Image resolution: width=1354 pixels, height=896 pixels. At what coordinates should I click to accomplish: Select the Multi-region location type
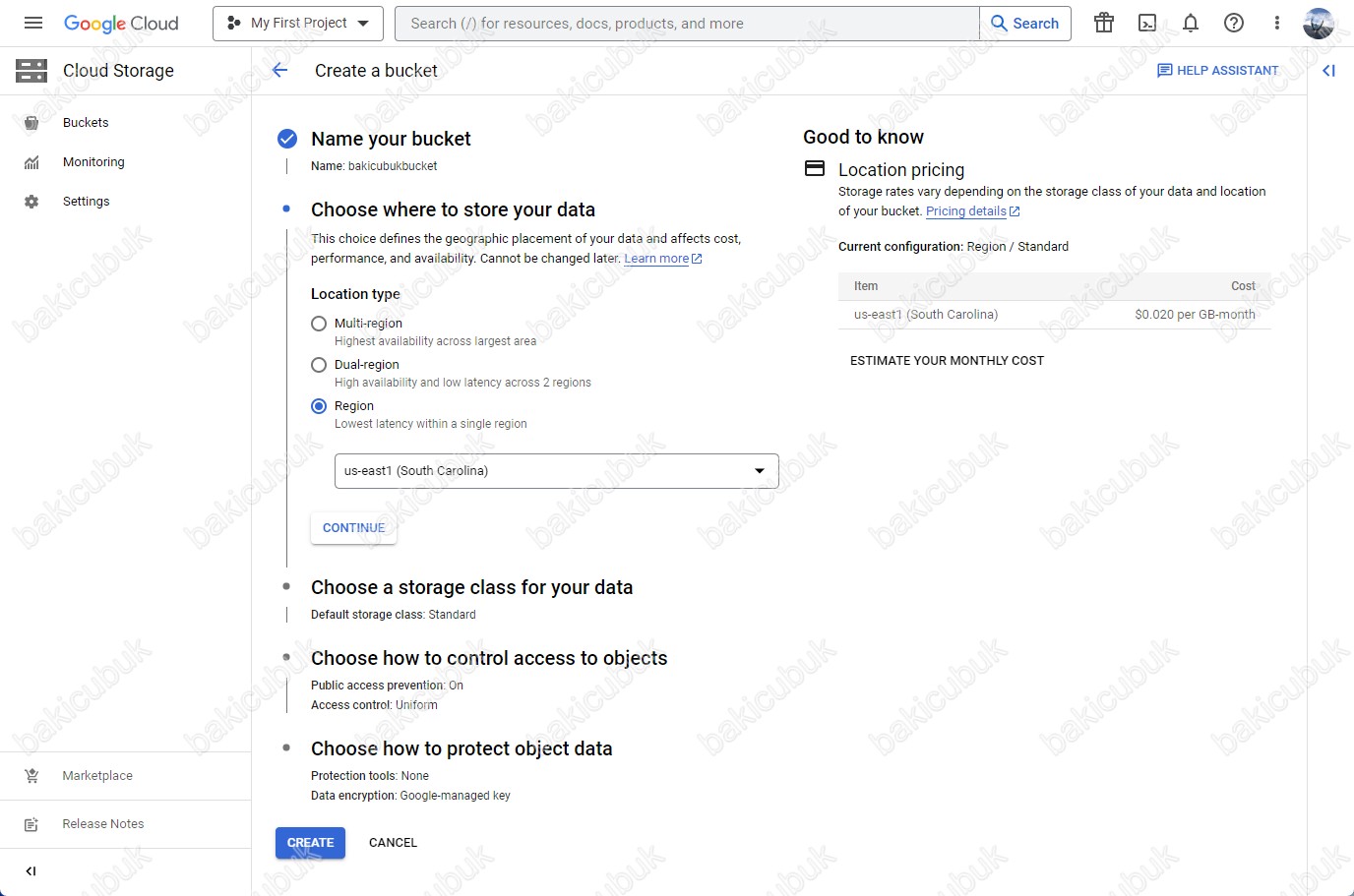coord(319,324)
